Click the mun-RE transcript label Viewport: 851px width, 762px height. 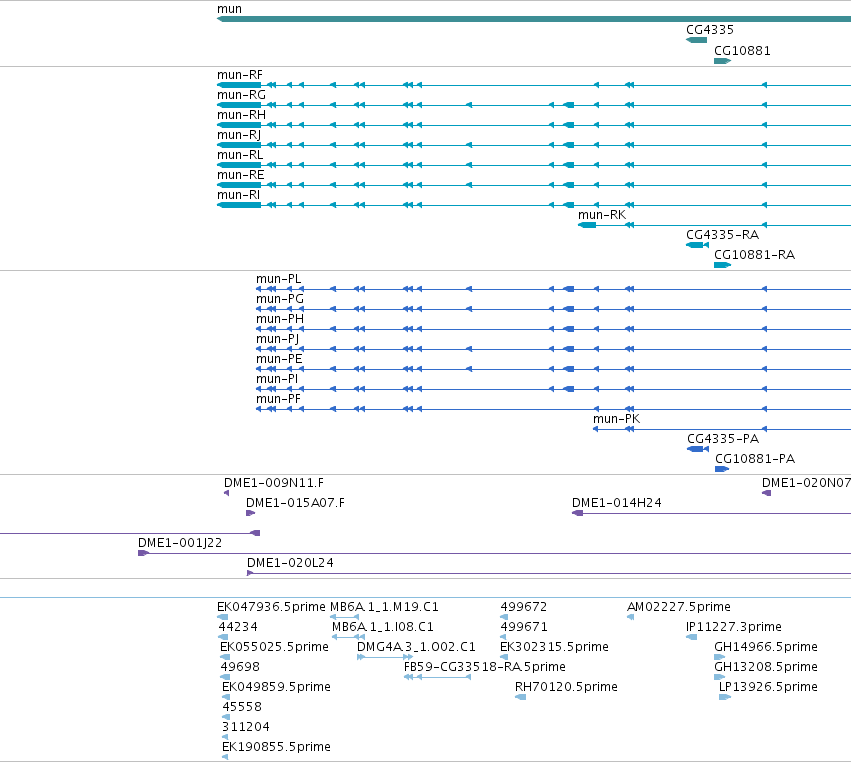click(240, 175)
